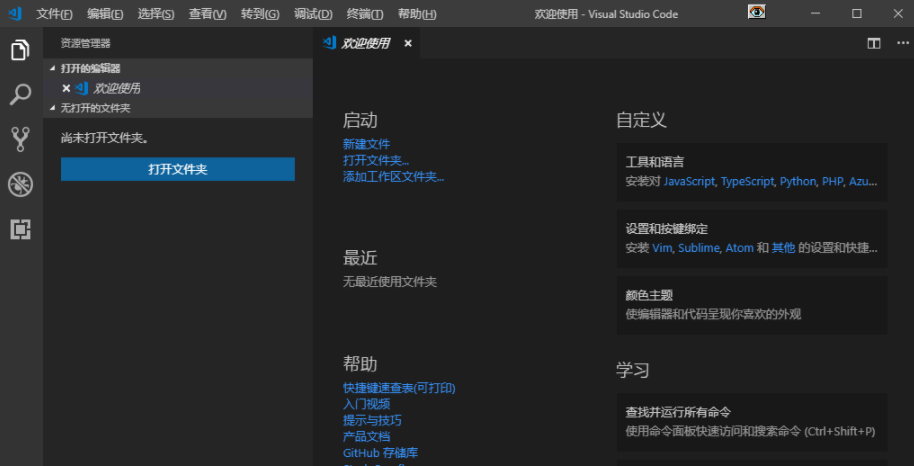Open the 编辑(E) menu
Image resolution: width=914 pixels, height=466 pixels.
pyautogui.click(x=105, y=14)
